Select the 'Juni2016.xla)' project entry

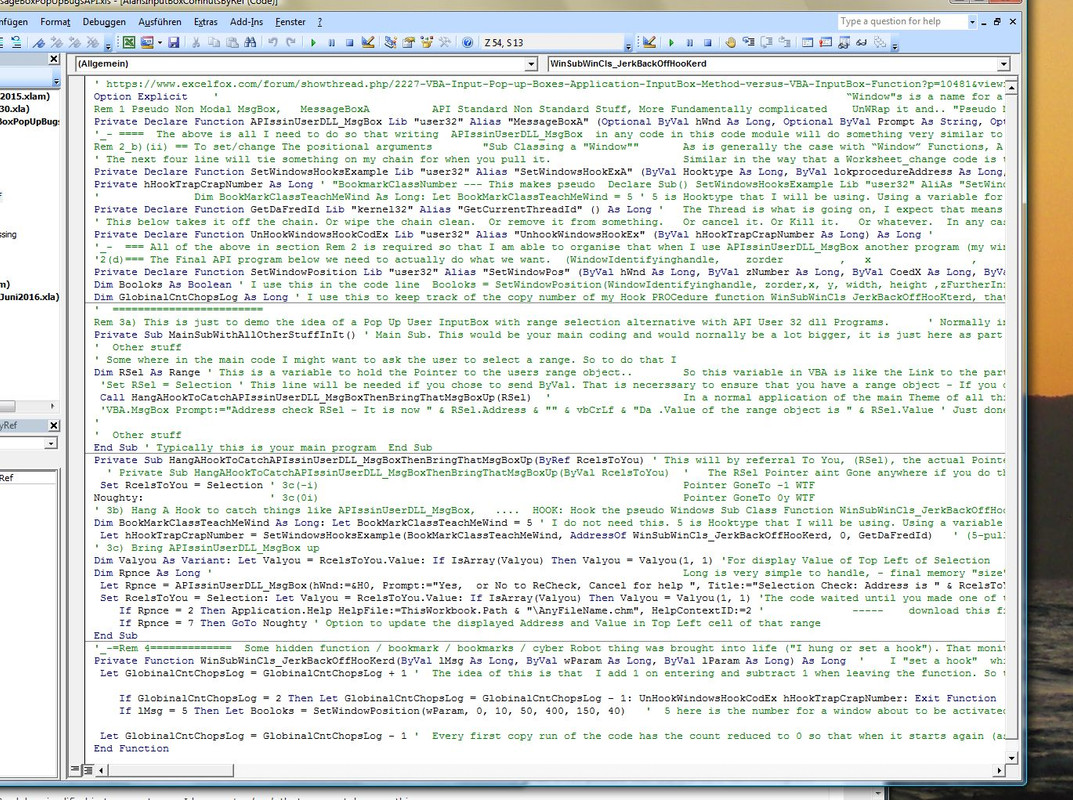coord(29,297)
